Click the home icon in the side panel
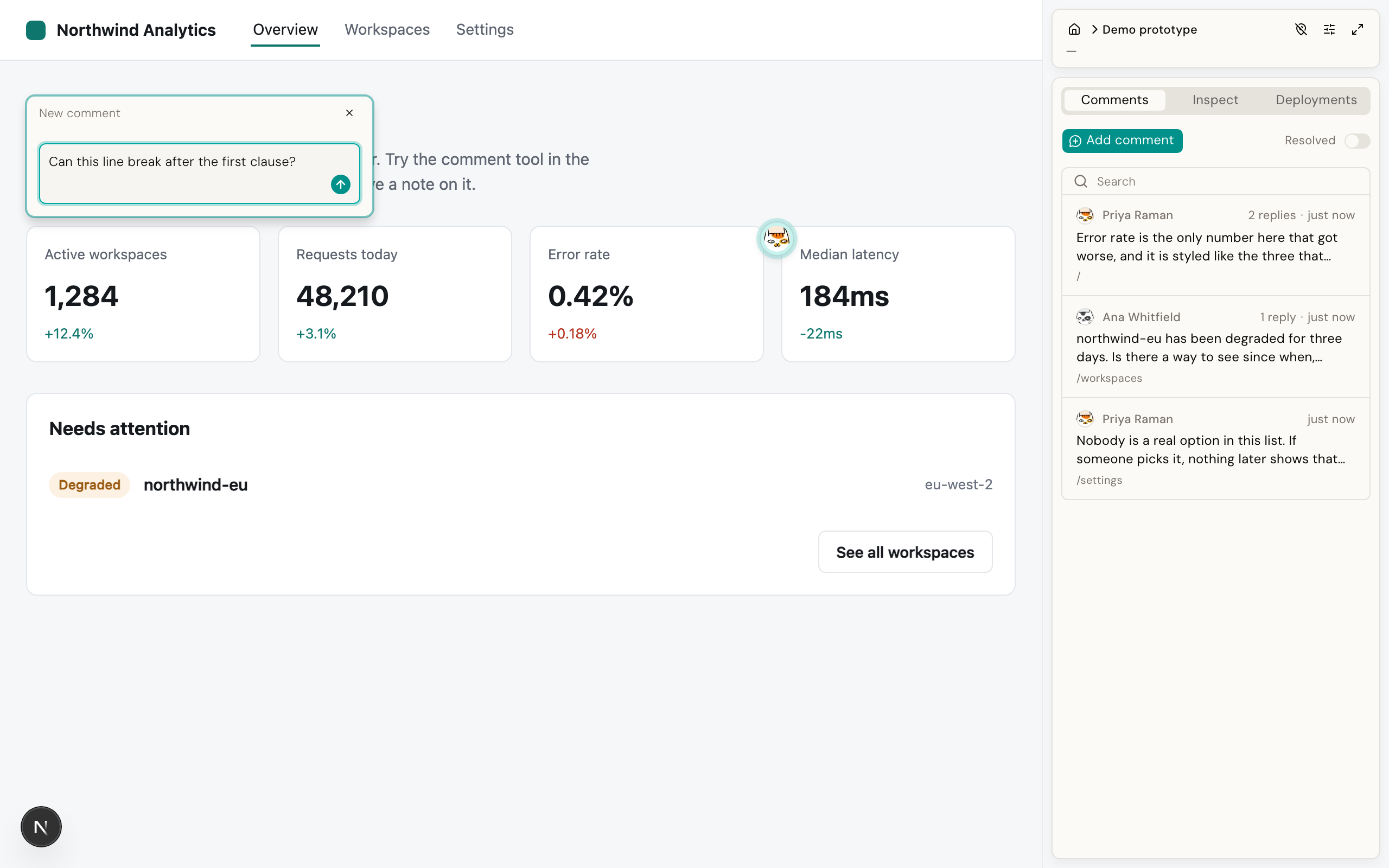Viewport: 1389px width, 868px height. pyautogui.click(x=1074, y=29)
